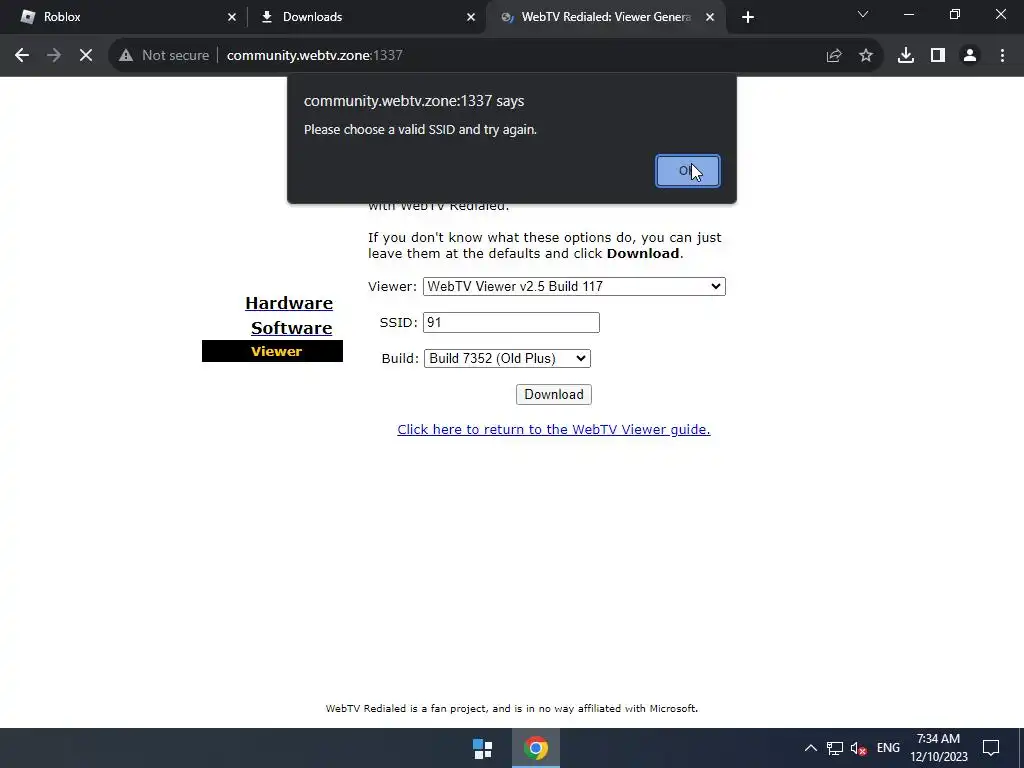
Task: Stop loading the page
Action: [x=86, y=56]
